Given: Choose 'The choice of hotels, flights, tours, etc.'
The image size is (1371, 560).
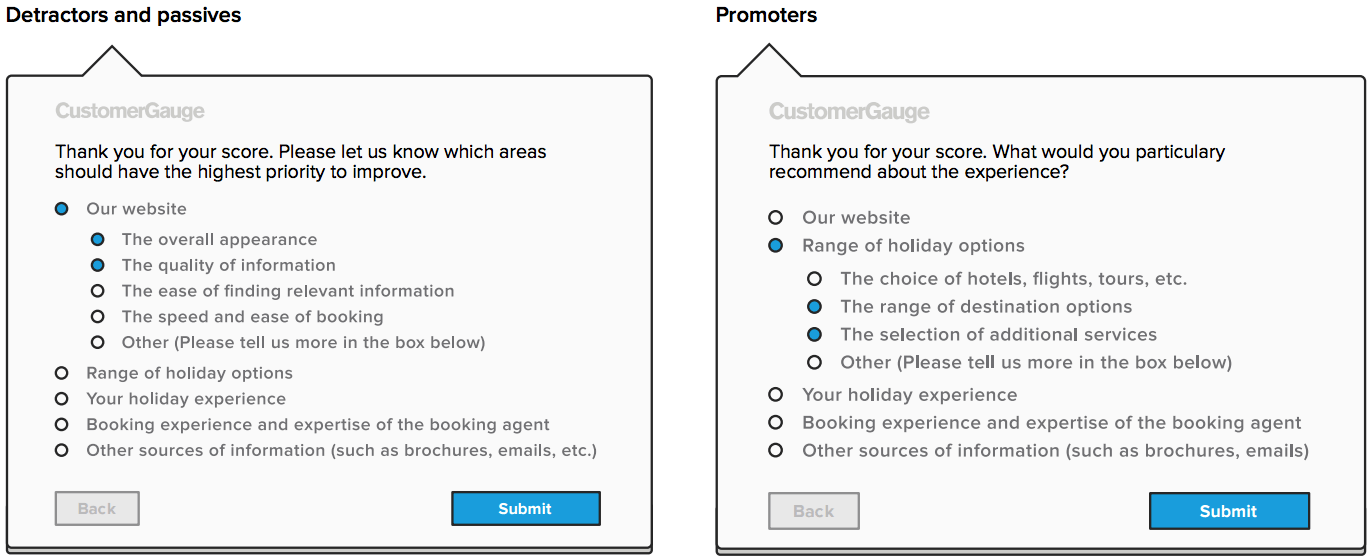Looking at the screenshot, I should 814,279.
